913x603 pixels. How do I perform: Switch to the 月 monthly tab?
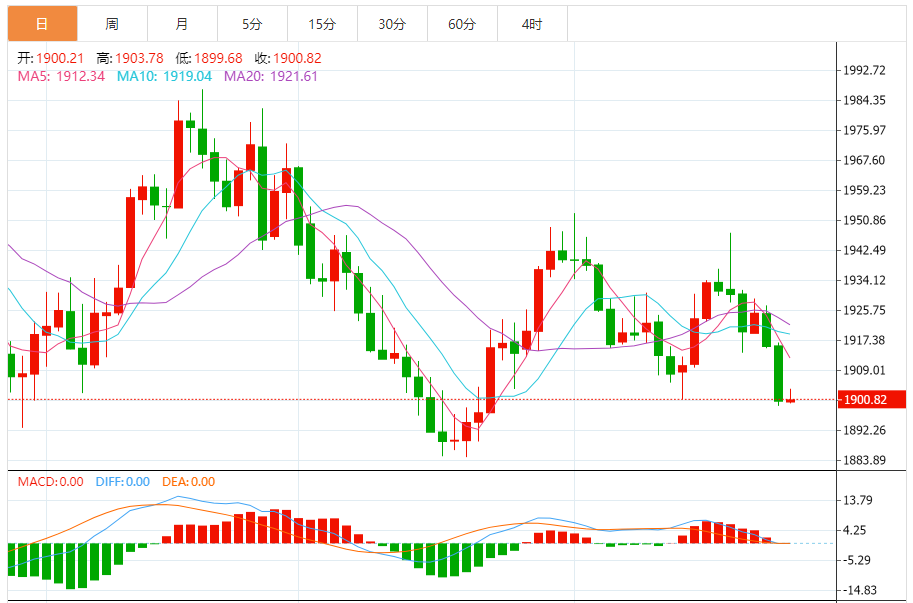(x=182, y=24)
